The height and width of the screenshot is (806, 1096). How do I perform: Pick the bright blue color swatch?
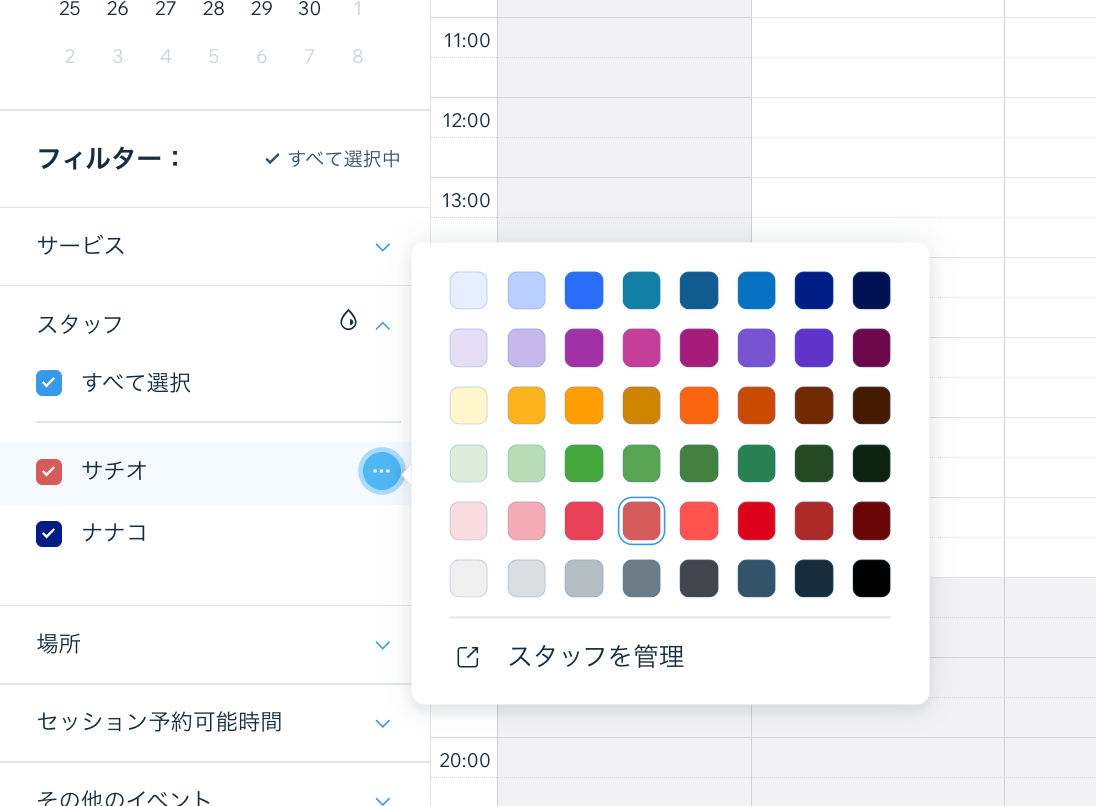click(584, 290)
